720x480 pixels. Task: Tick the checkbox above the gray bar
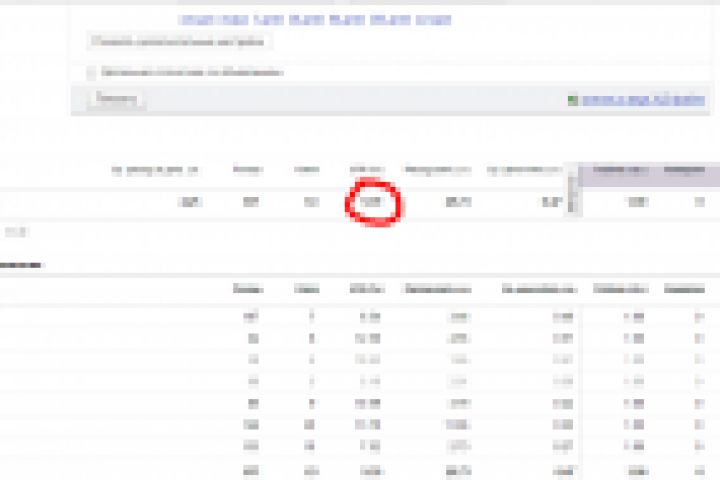click(x=91, y=73)
